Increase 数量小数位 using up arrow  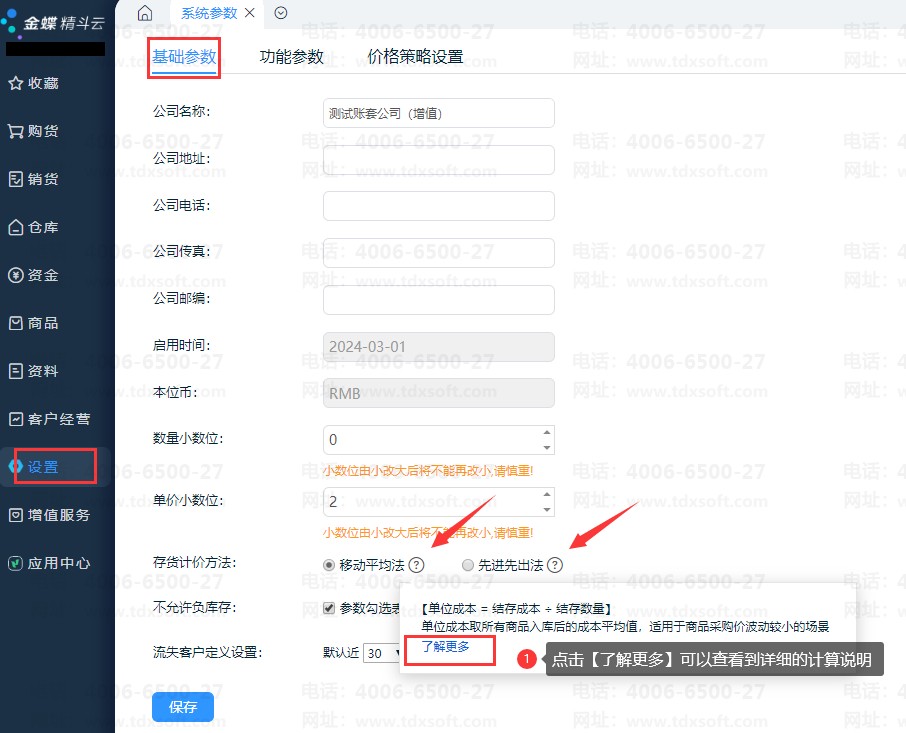tap(546, 433)
